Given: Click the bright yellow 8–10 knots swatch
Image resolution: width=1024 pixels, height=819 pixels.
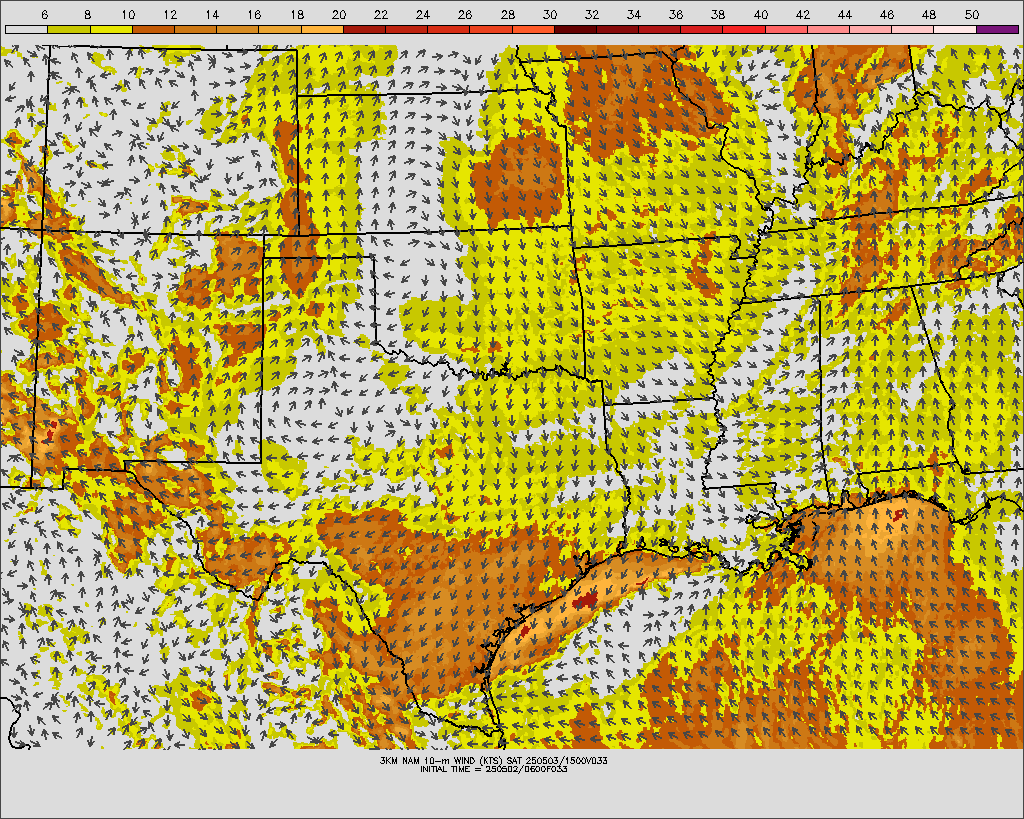Looking at the screenshot, I should point(111,29).
